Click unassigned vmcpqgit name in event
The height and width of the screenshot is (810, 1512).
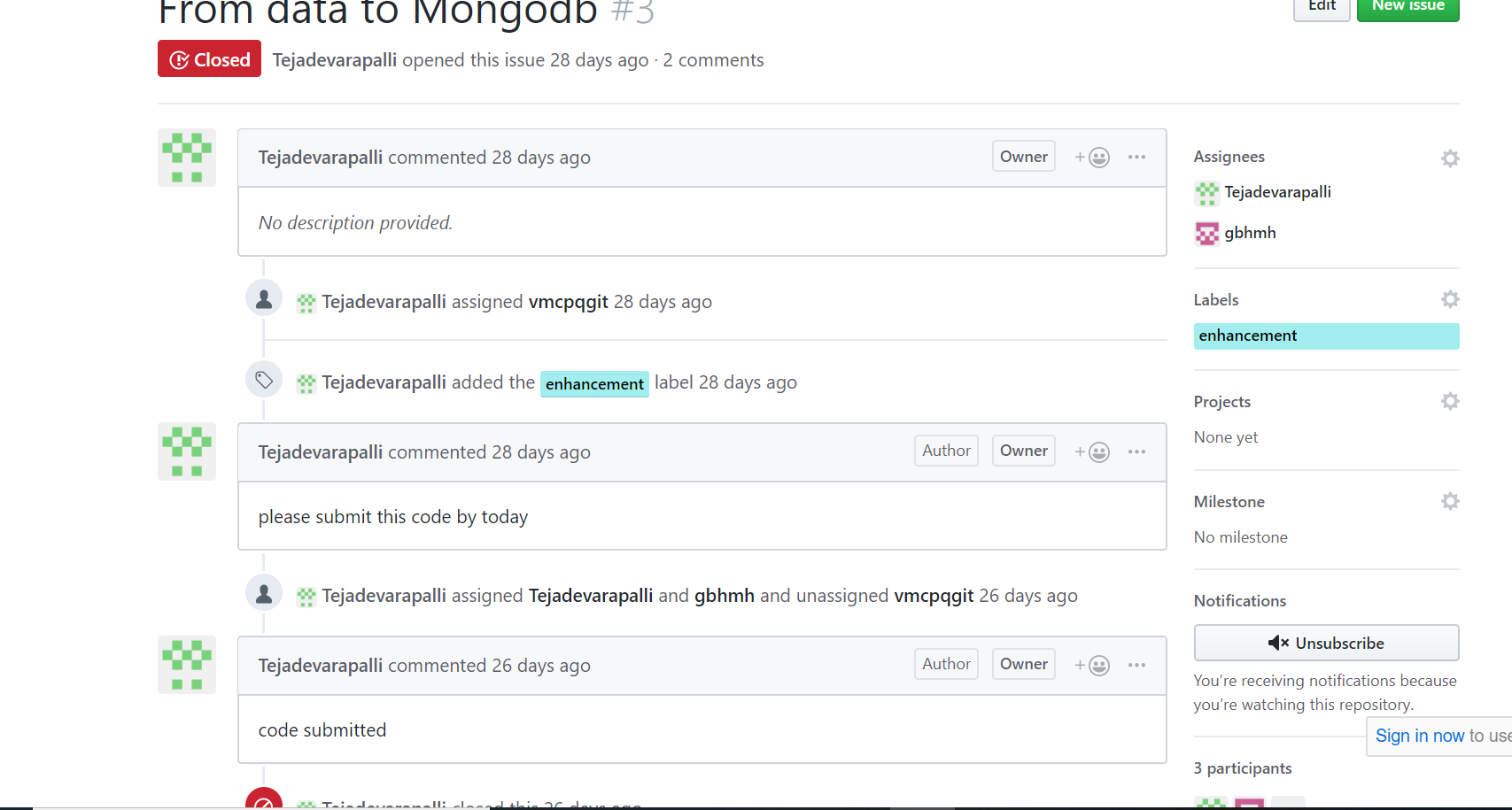(934, 596)
